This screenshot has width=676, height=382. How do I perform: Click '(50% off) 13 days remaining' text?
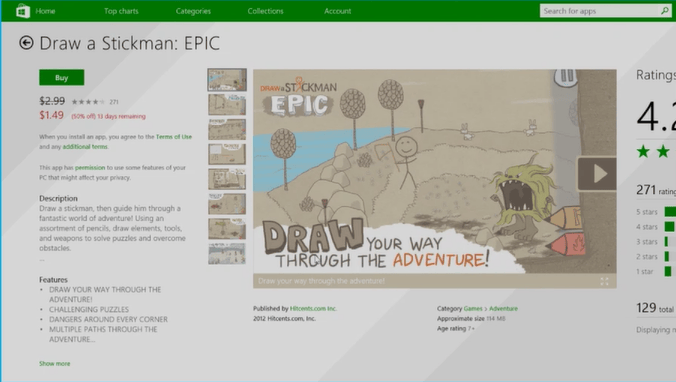click(108, 116)
